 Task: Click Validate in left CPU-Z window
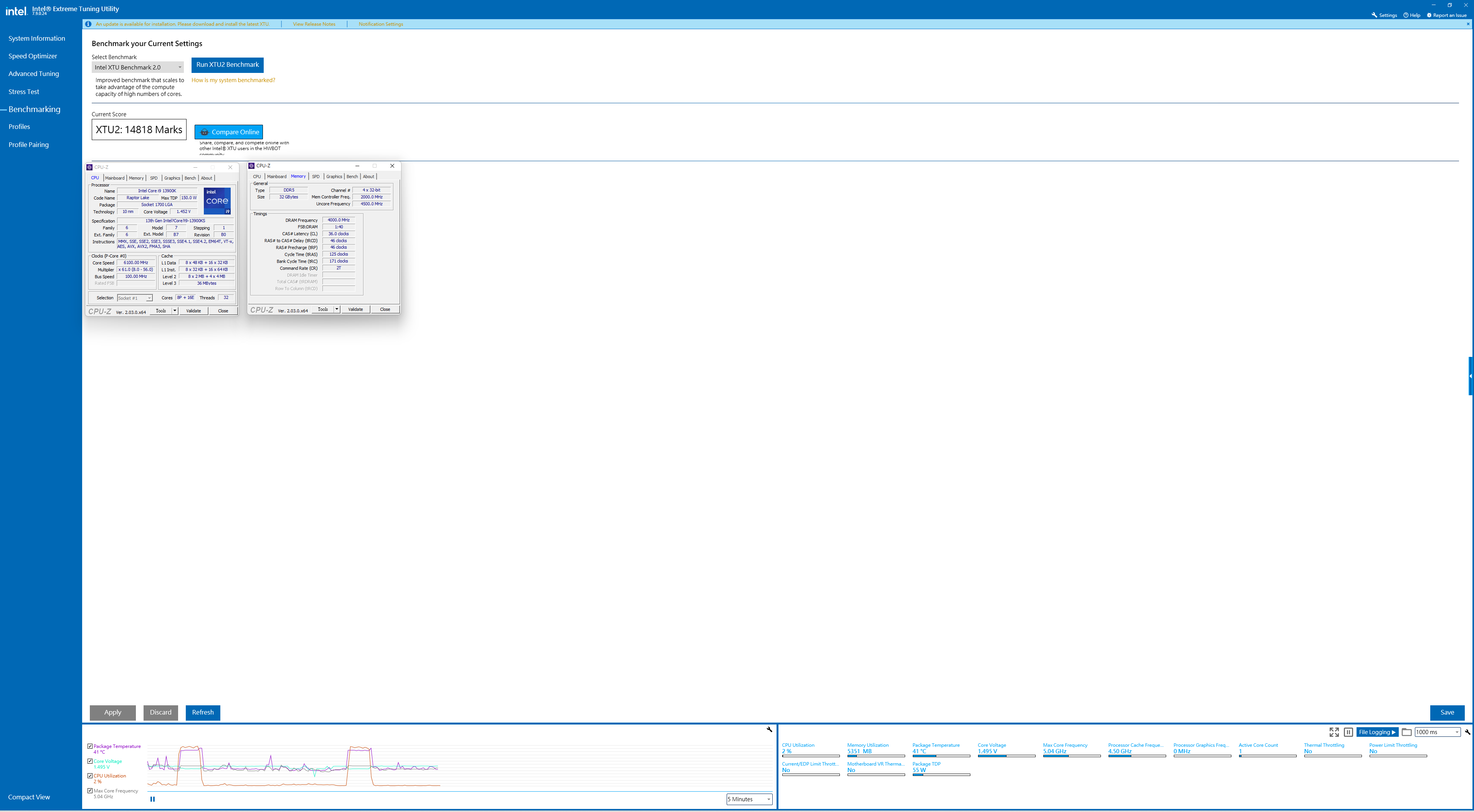coord(193,311)
